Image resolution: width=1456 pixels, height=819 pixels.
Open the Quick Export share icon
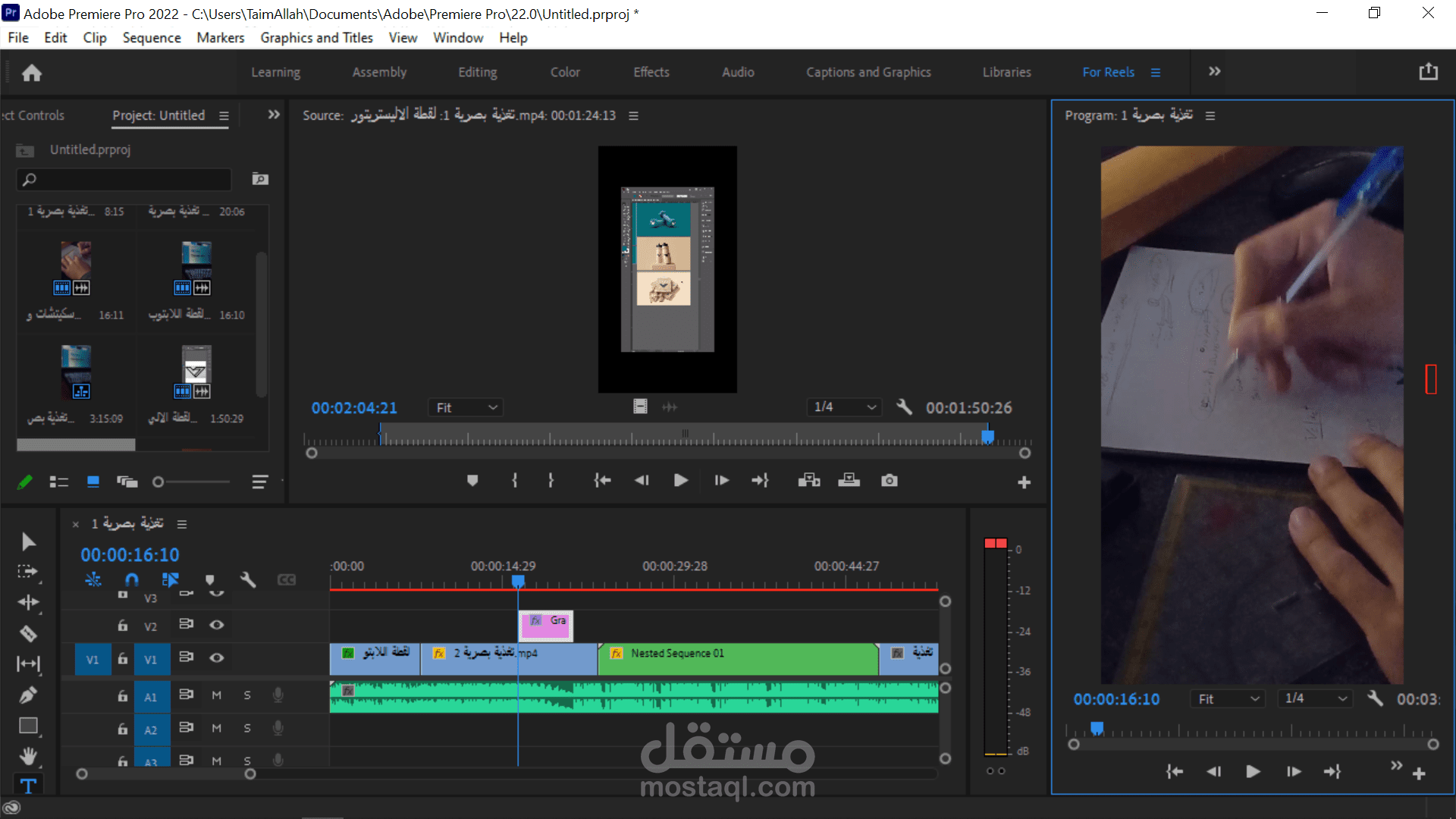coord(1428,72)
